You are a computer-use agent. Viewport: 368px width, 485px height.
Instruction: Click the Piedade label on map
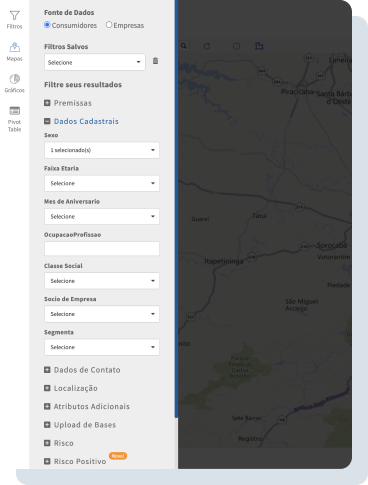point(339,285)
